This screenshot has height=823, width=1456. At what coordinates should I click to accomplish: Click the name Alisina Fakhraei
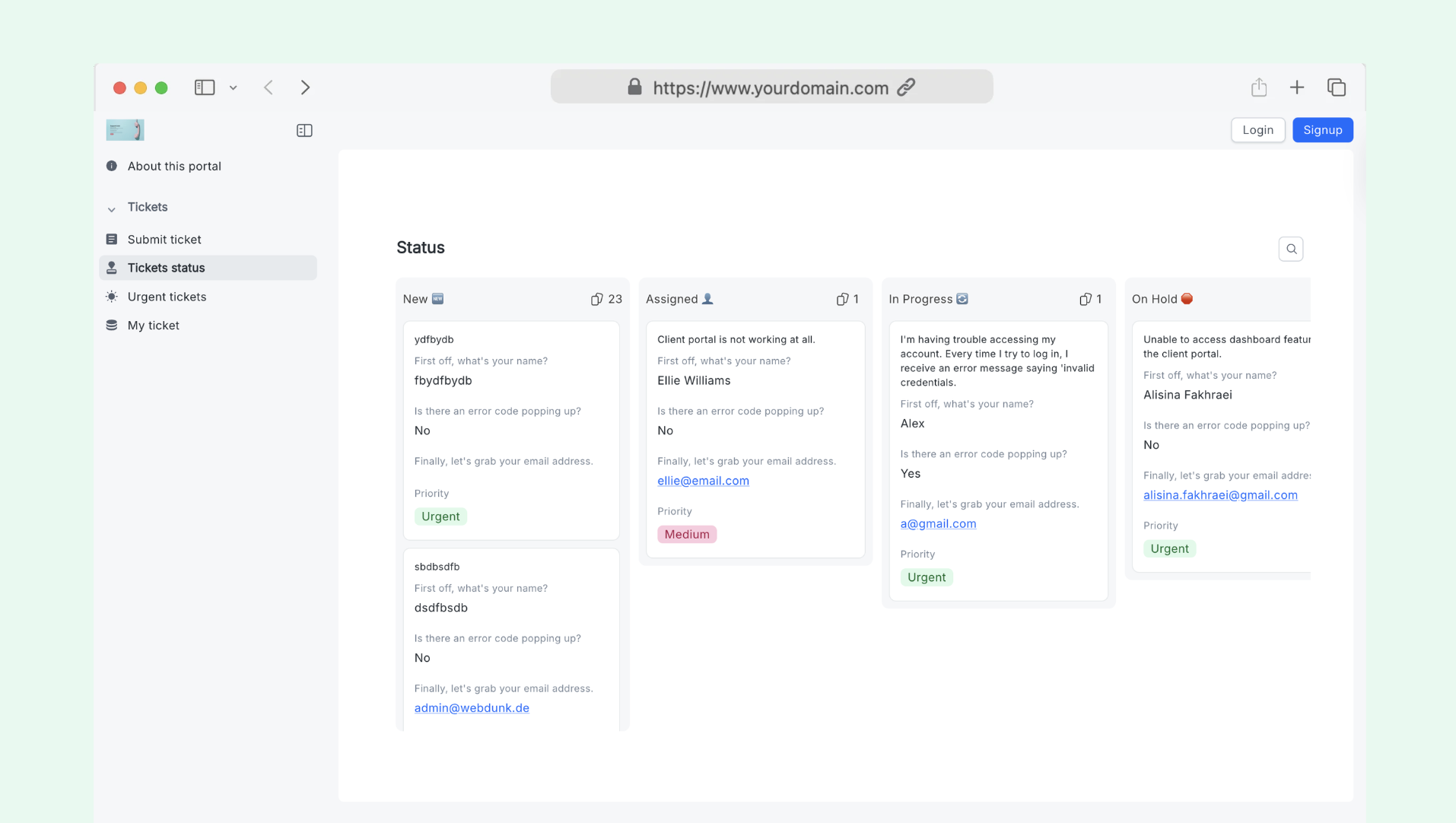[1187, 395]
